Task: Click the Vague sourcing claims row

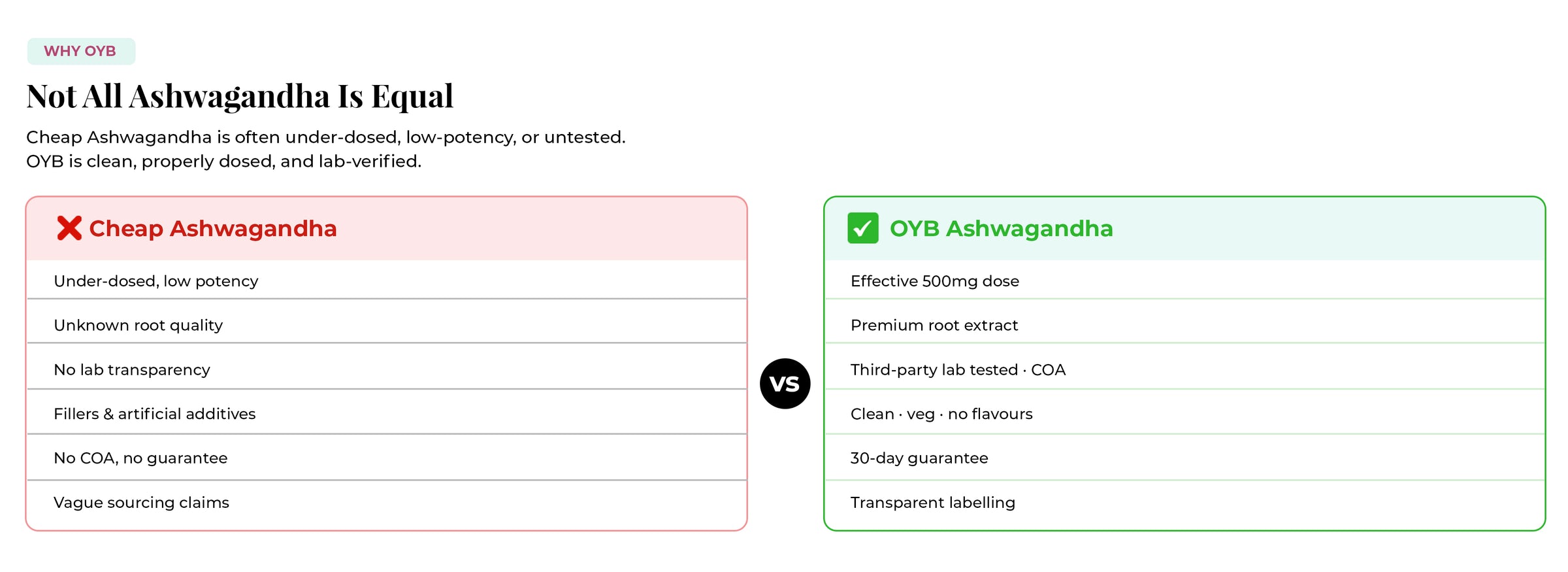Action: click(386, 504)
